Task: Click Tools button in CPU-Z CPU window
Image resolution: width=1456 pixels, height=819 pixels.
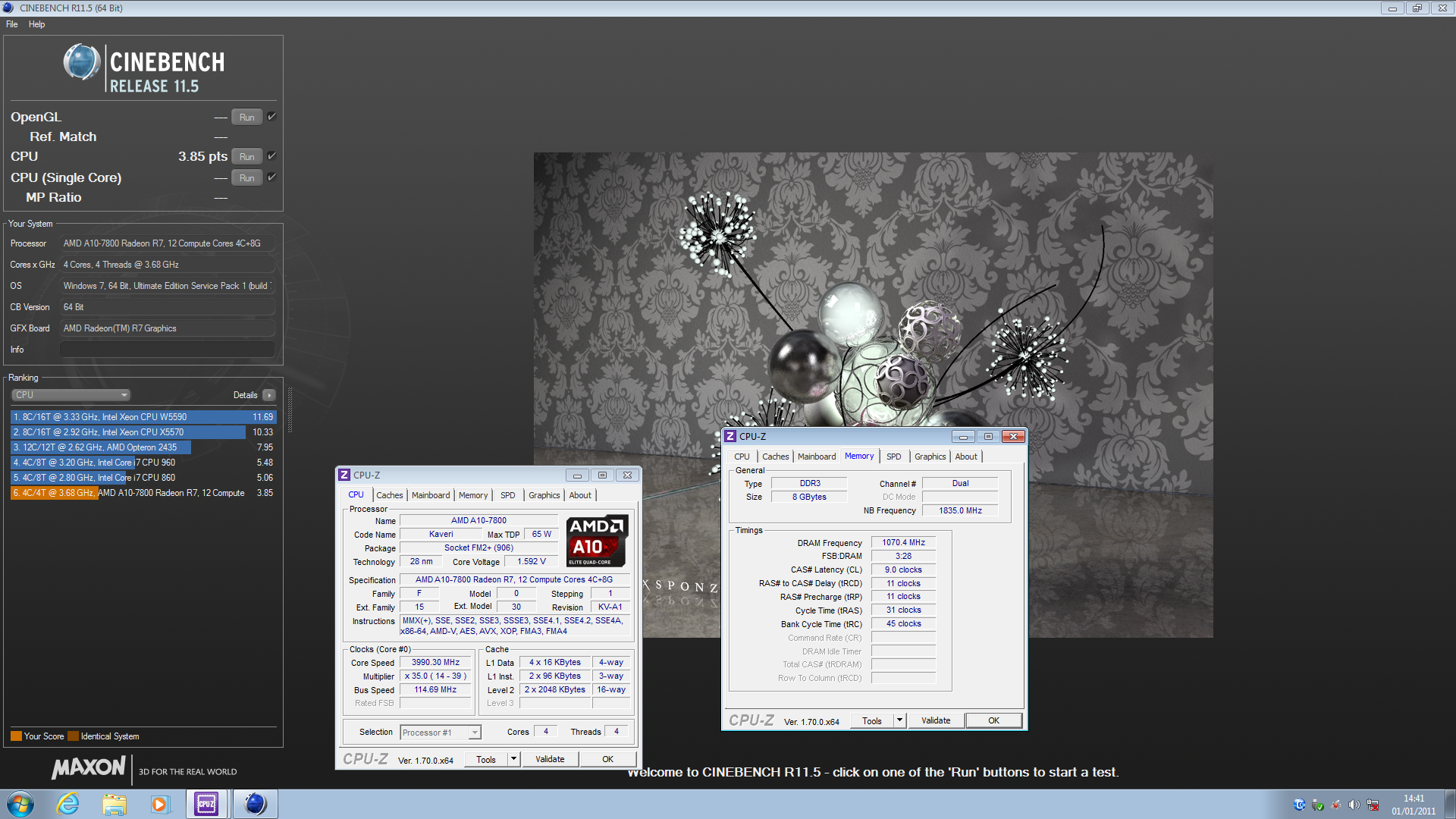Action: point(486,759)
